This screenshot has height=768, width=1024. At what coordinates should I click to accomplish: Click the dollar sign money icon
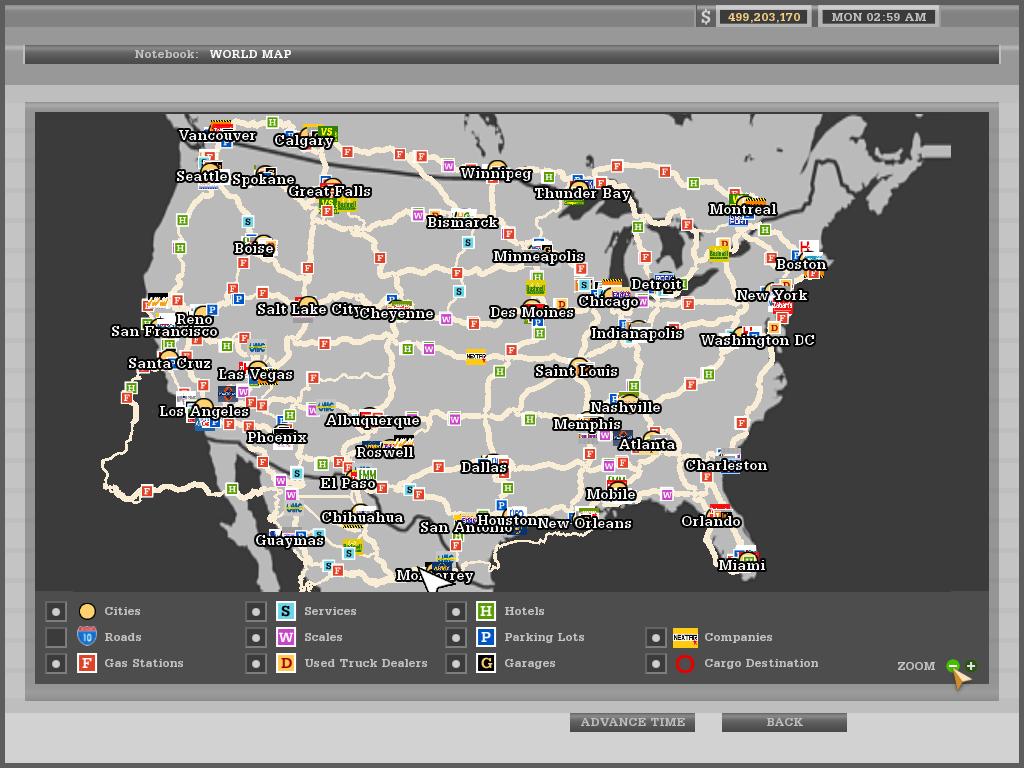coord(706,17)
